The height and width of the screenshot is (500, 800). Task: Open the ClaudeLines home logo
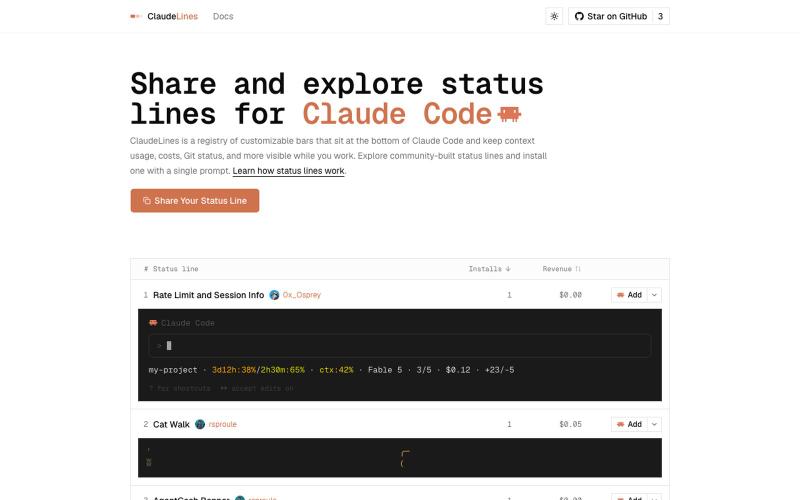[x=164, y=16]
